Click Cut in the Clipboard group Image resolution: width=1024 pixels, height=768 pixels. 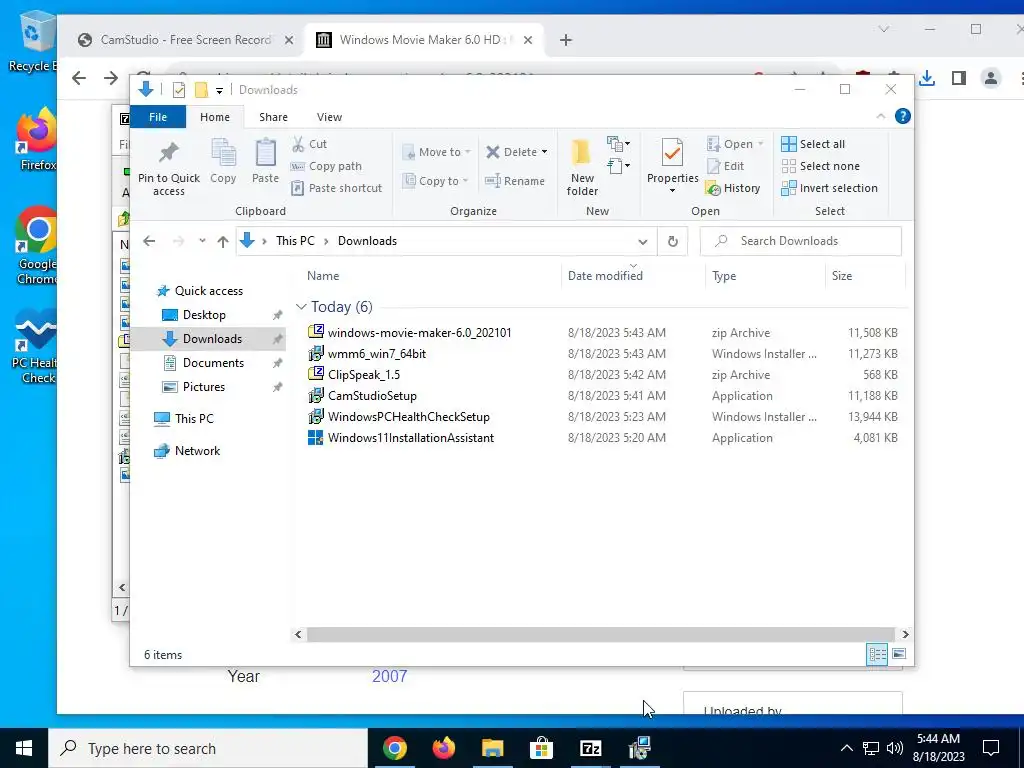point(310,144)
